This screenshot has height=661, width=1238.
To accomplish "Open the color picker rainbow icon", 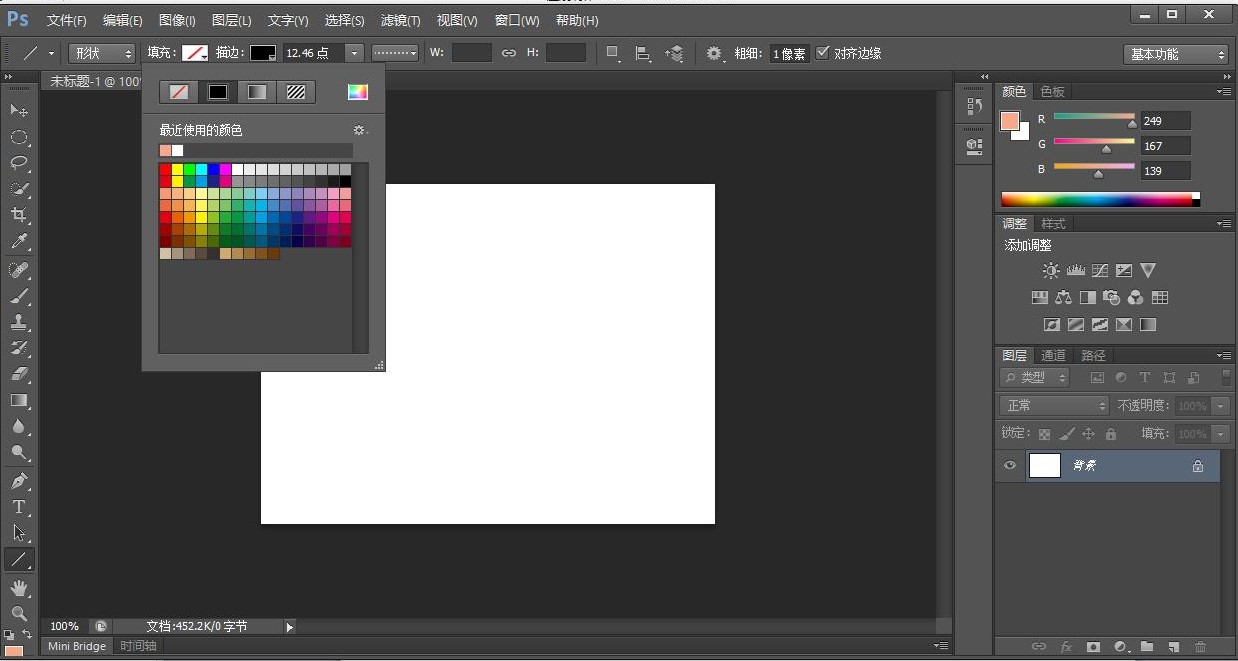I will [358, 92].
